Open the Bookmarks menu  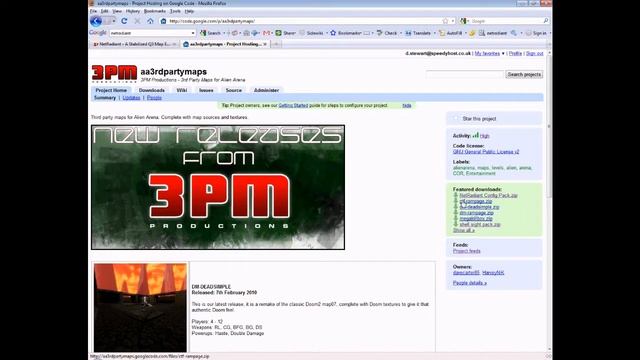click(155, 11)
